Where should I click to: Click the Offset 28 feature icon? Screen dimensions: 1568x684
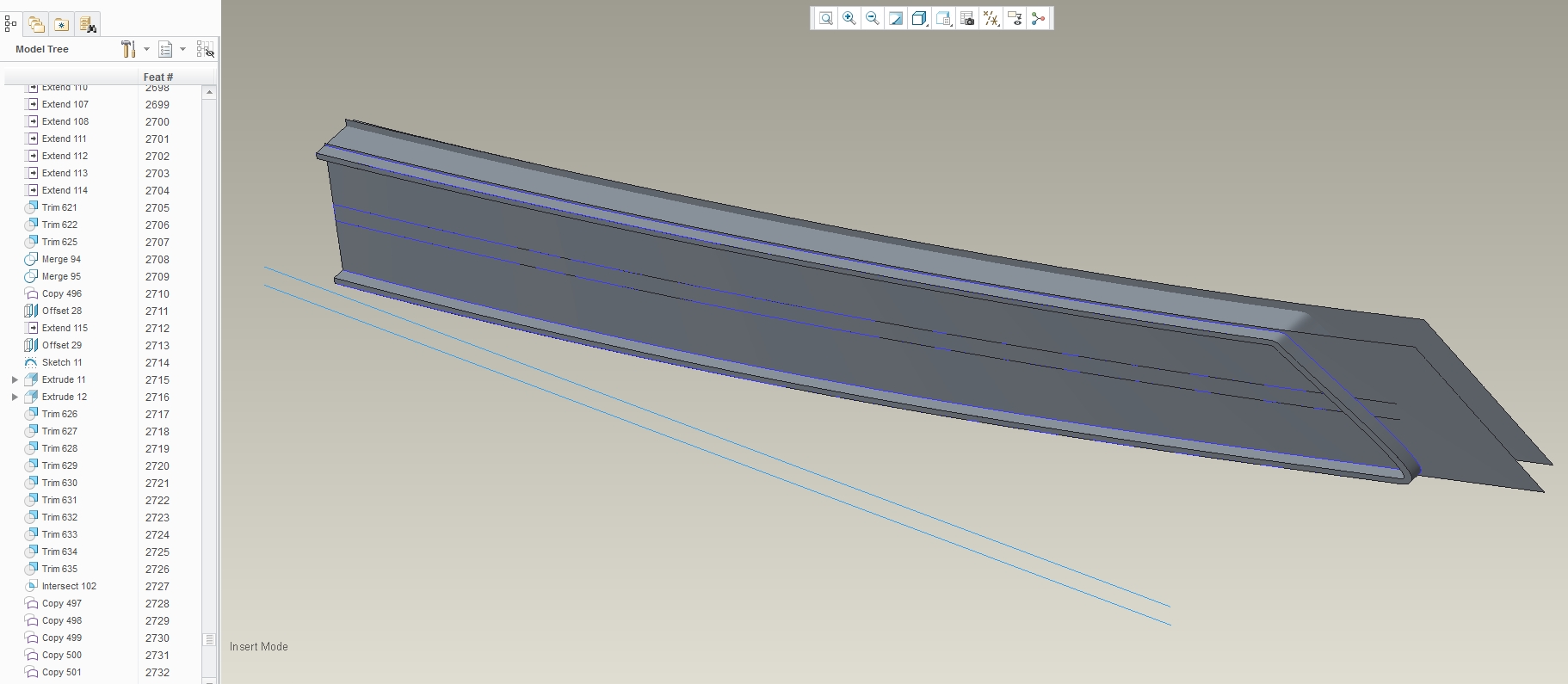pyautogui.click(x=32, y=311)
